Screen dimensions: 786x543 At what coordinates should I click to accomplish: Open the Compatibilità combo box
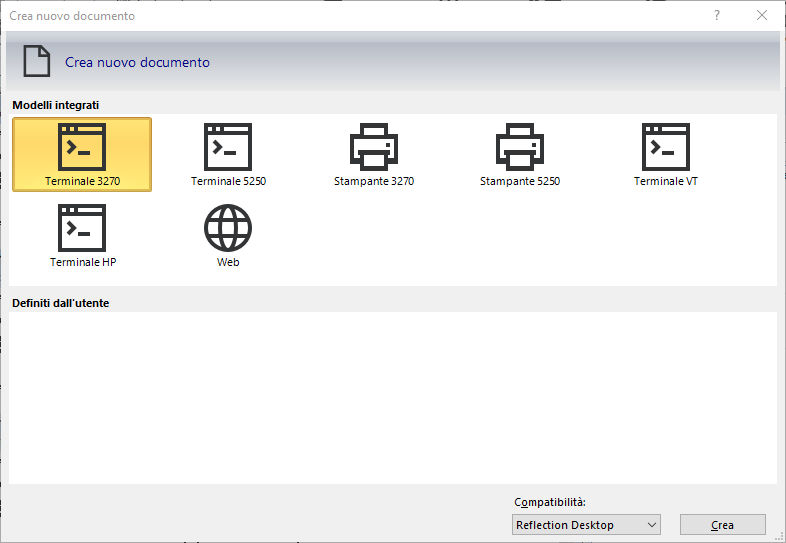pyautogui.click(x=584, y=525)
